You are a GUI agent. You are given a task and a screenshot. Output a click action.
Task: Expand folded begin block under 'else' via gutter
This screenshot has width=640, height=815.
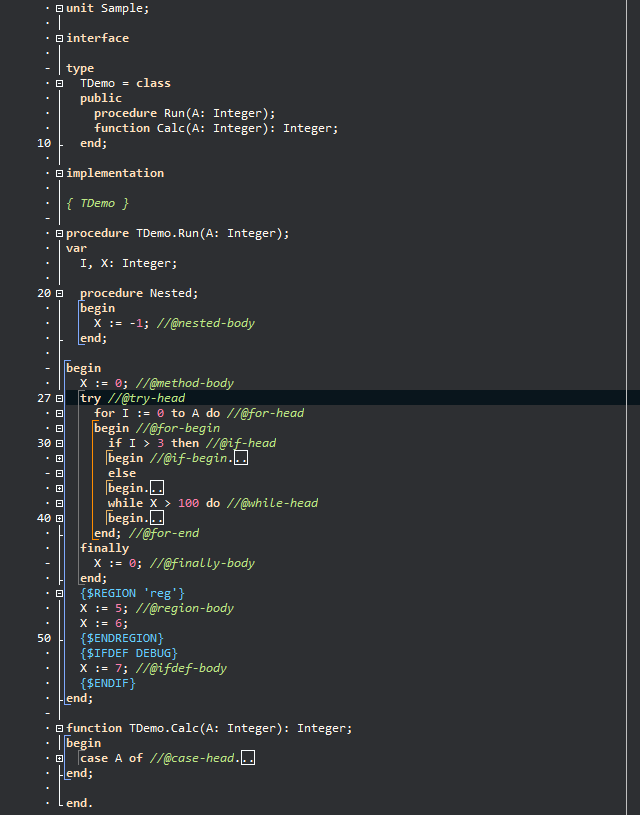click(59, 489)
